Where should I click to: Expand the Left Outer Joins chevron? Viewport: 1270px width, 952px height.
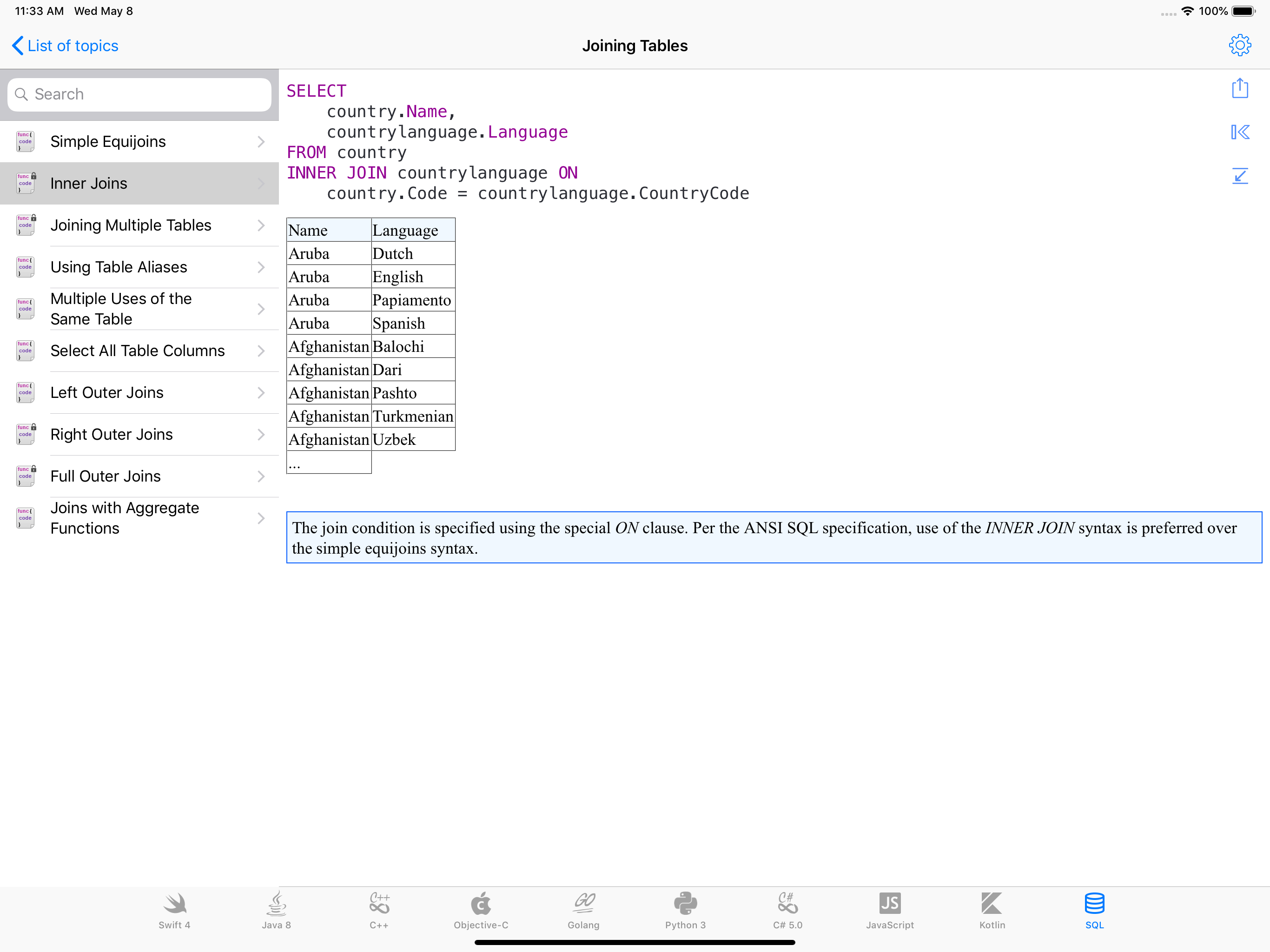point(261,393)
